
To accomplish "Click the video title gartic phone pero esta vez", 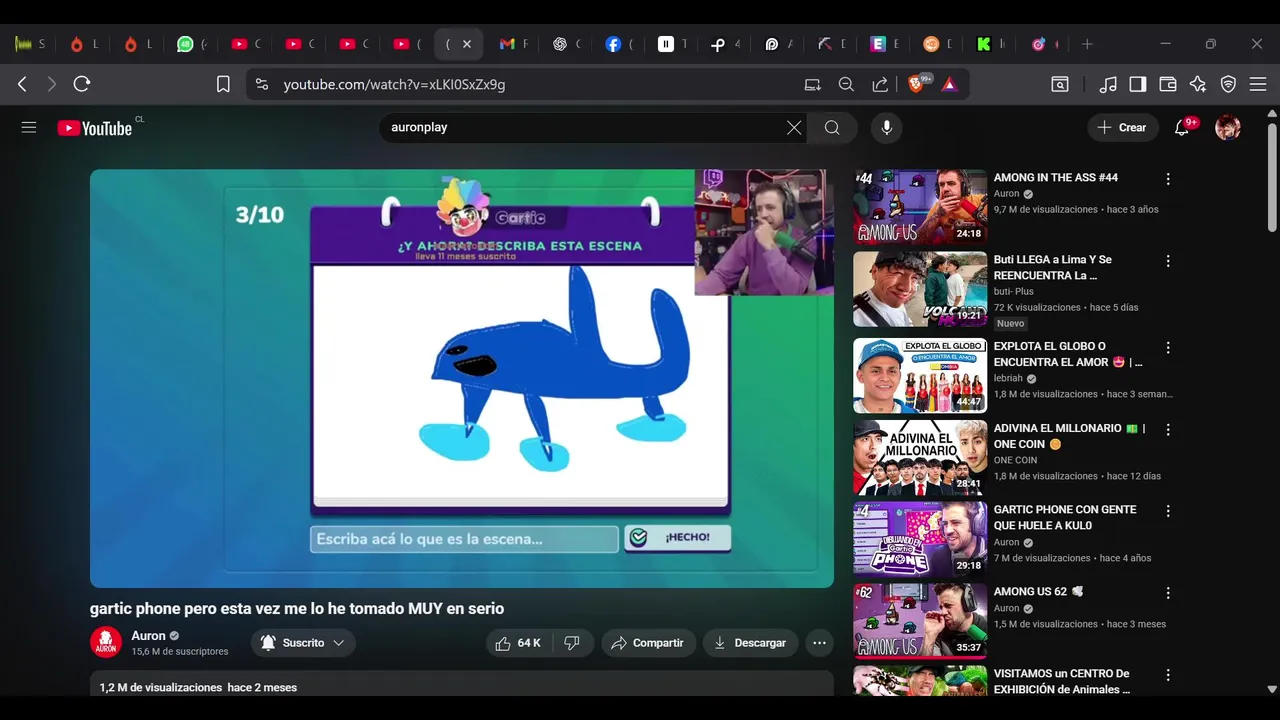I will (x=297, y=608).
